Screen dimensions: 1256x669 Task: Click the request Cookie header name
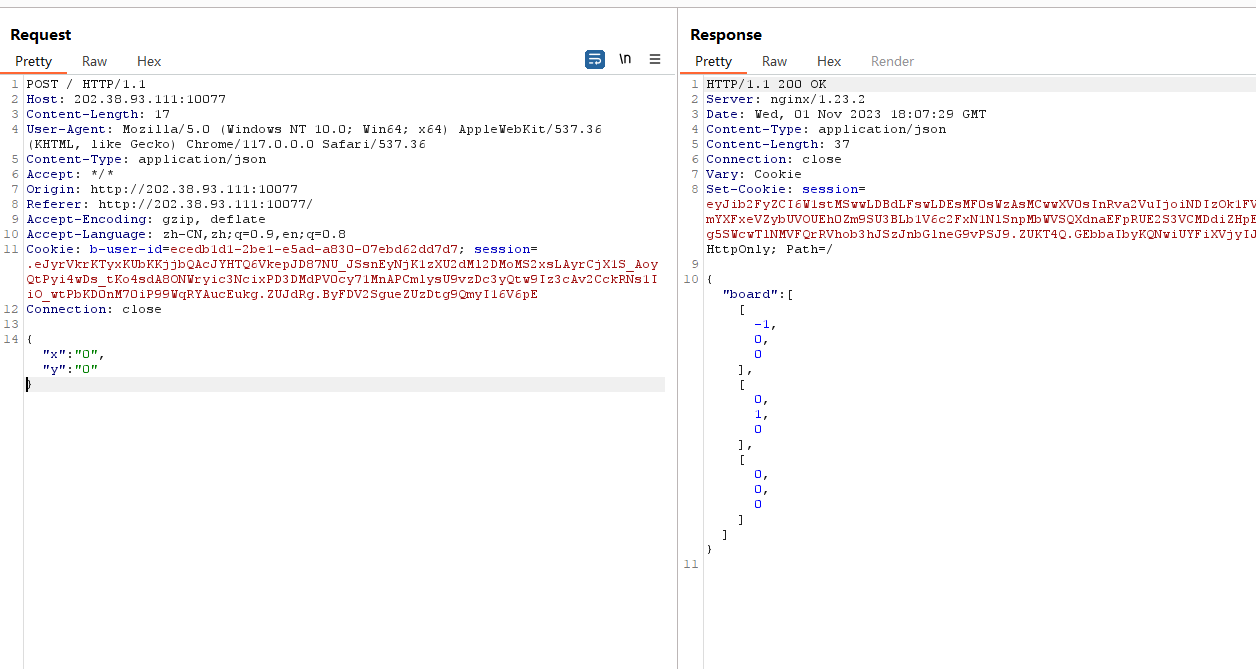pyautogui.click(x=51, y=249)
